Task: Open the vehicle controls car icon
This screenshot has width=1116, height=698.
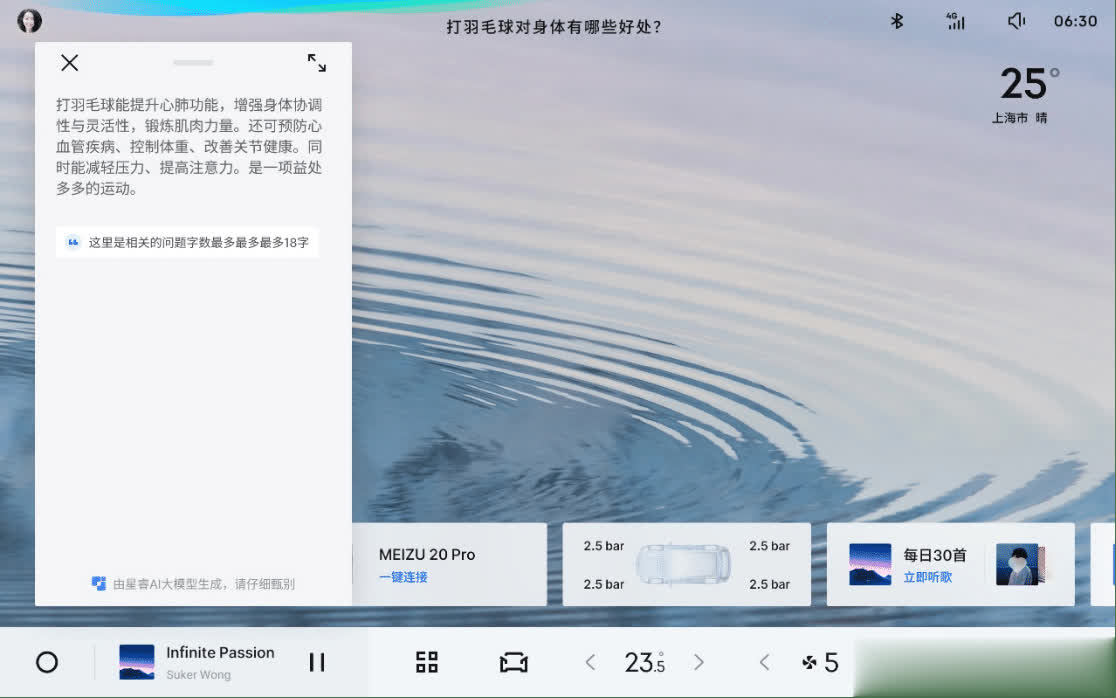Action: coord(513,662)
